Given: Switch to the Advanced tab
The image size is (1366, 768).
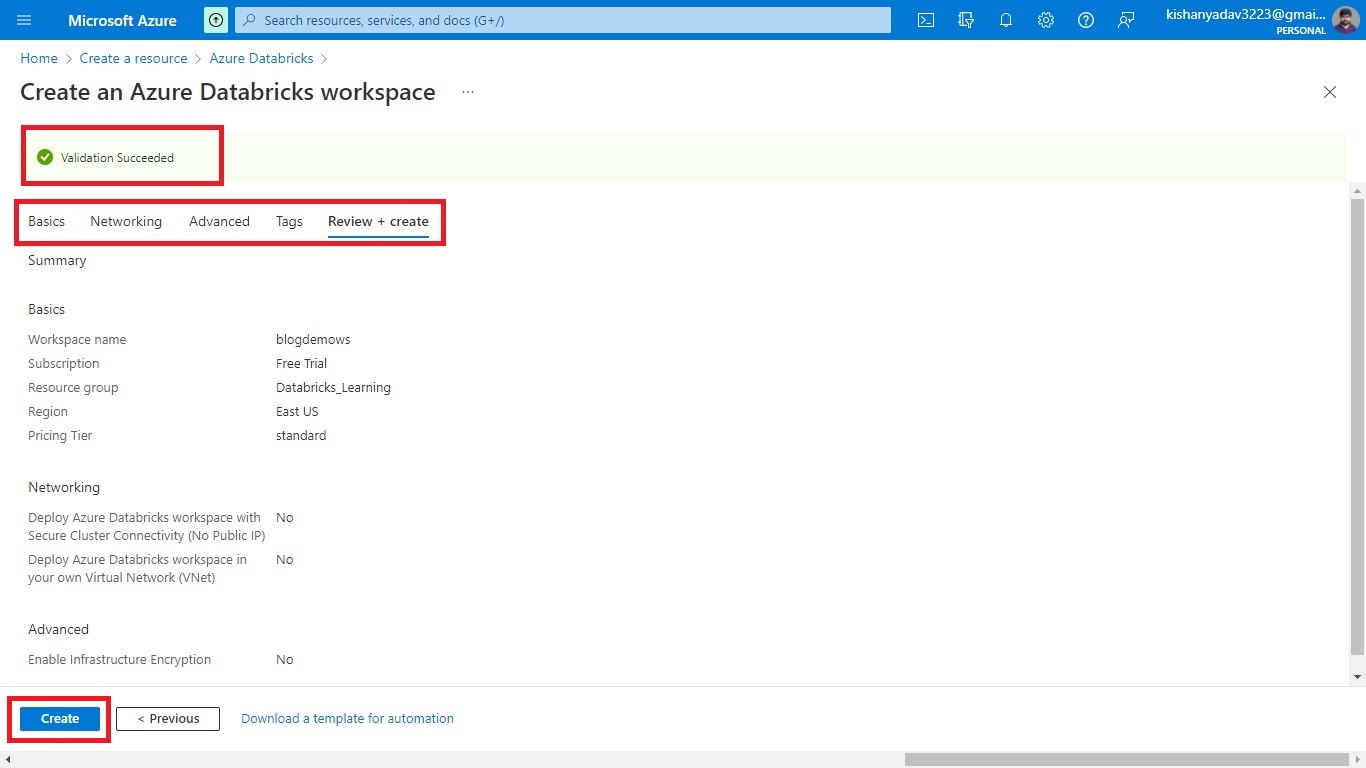Looking at the screenshot, I should tap(219, 221).
